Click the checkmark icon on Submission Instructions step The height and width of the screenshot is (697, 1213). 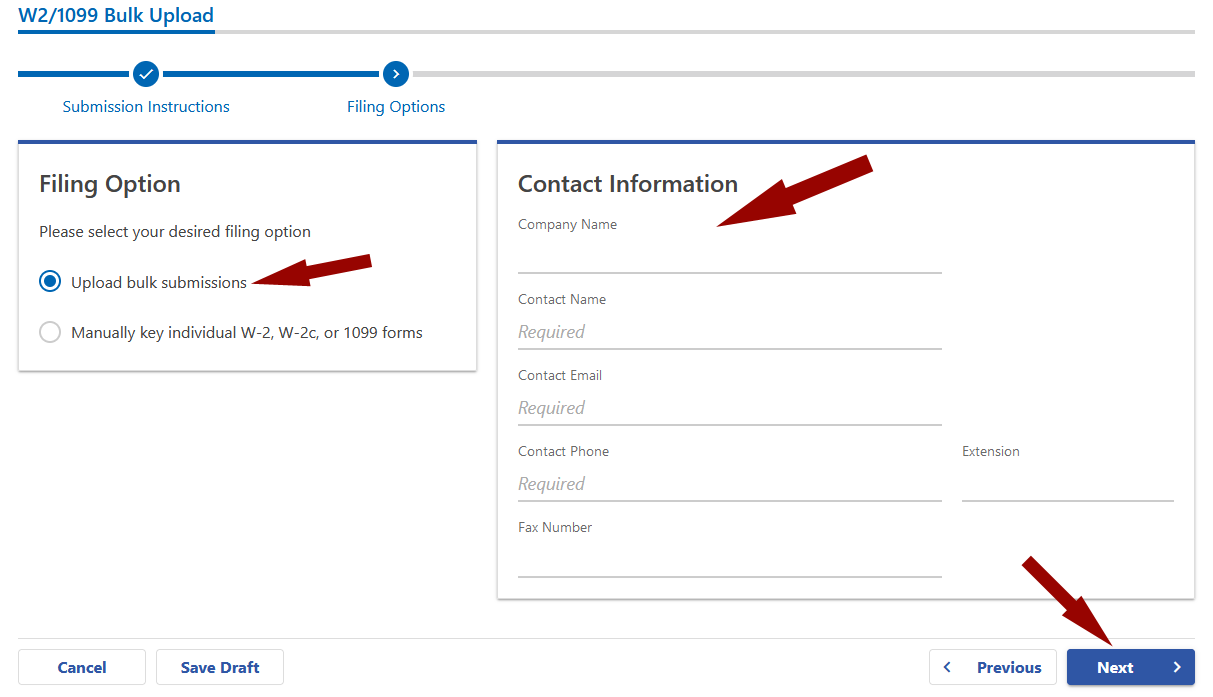point(146,74)
